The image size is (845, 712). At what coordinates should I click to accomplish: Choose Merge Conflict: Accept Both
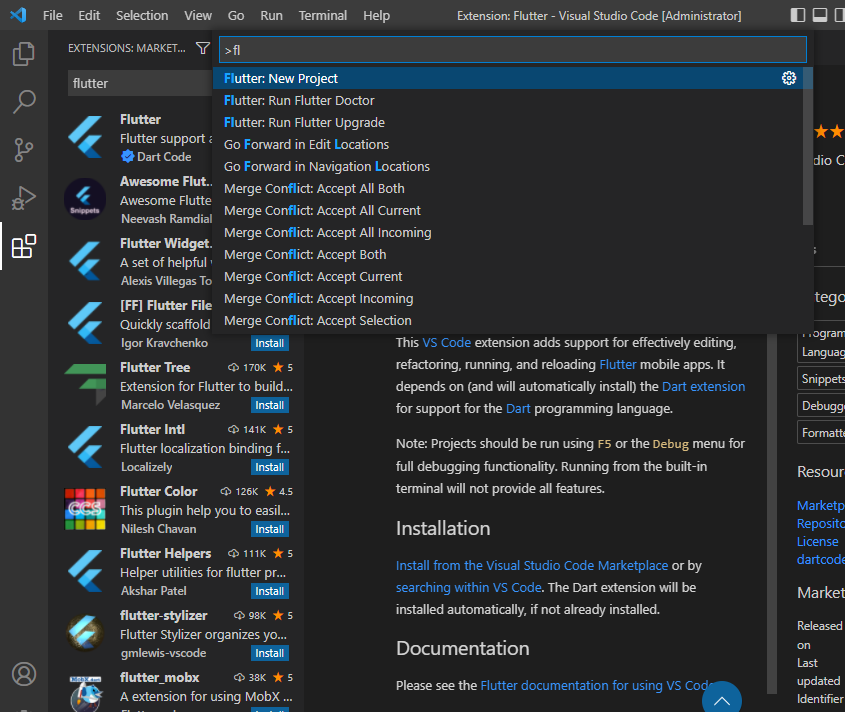pyautogui.click(x=507, y=254)
